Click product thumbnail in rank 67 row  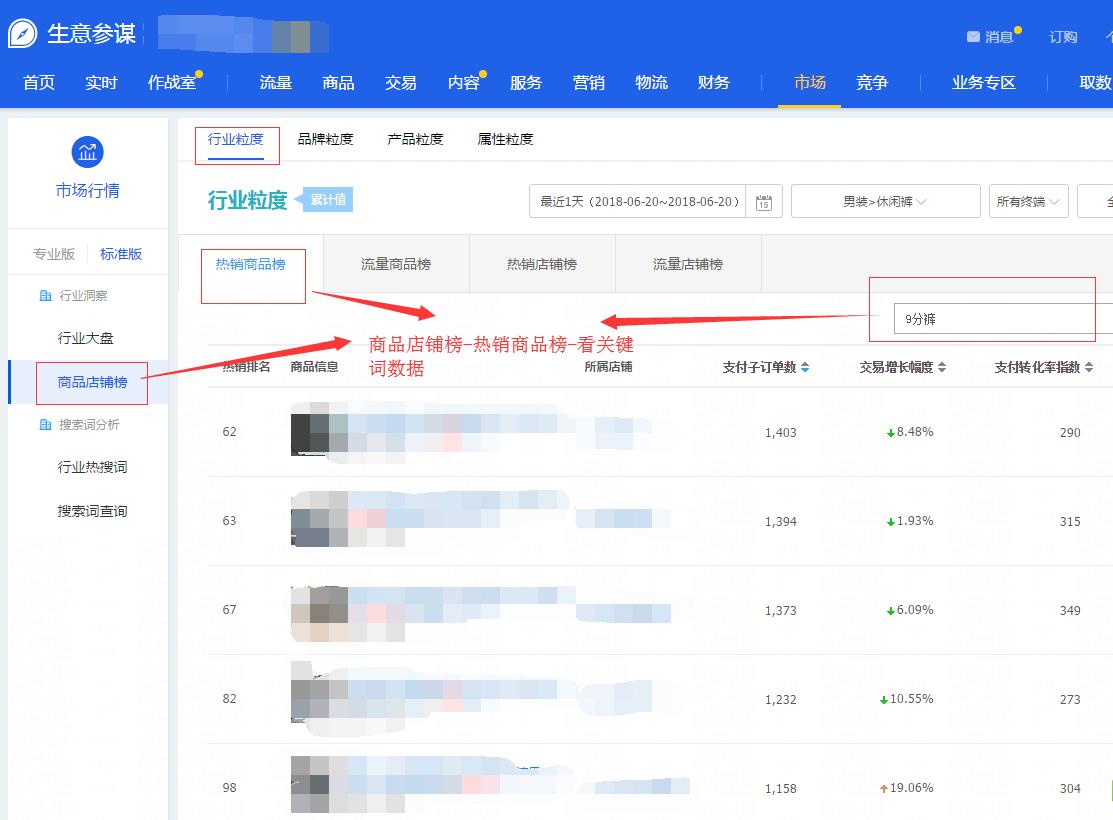[x=319, y=613]
